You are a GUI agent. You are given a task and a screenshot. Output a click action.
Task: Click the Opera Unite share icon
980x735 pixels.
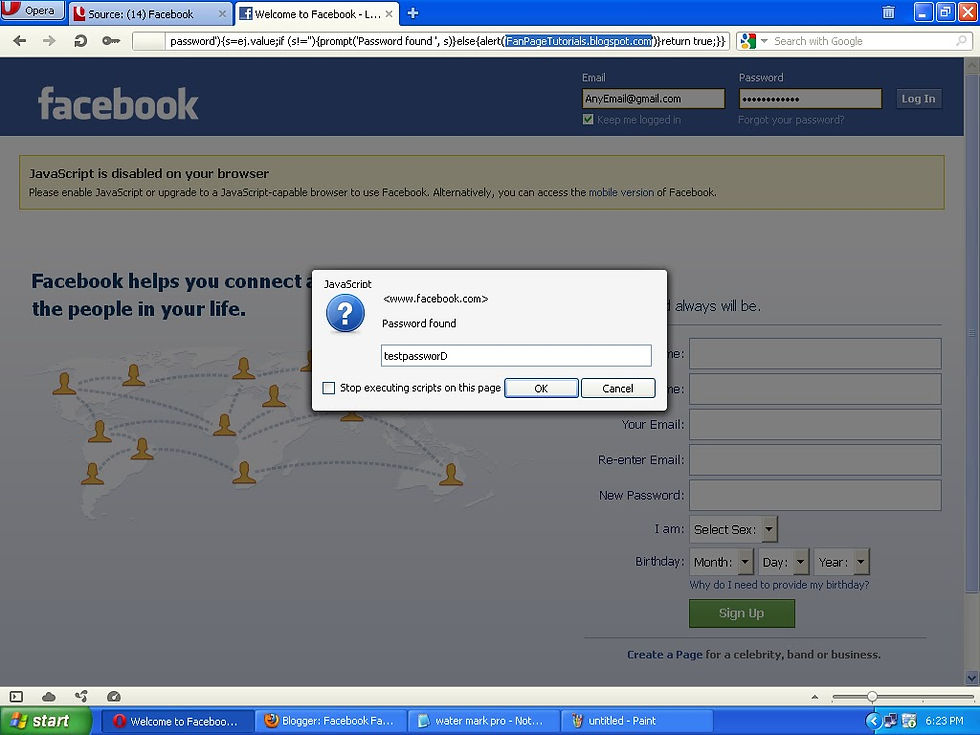pos(81,696)
